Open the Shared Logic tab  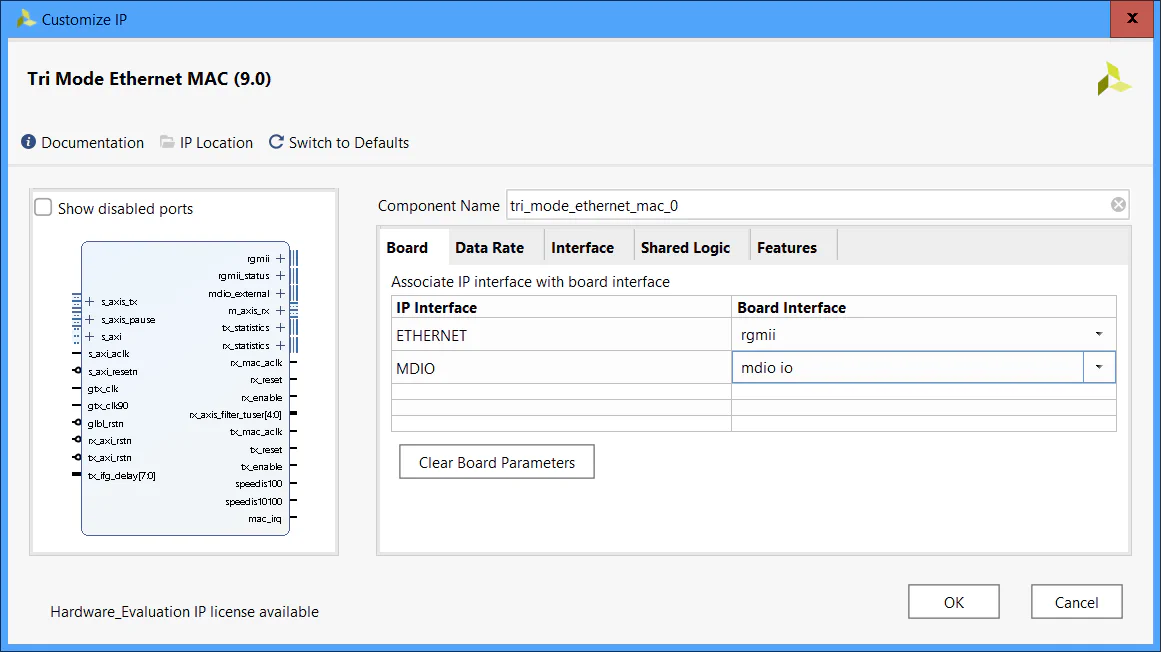[685, 247]
